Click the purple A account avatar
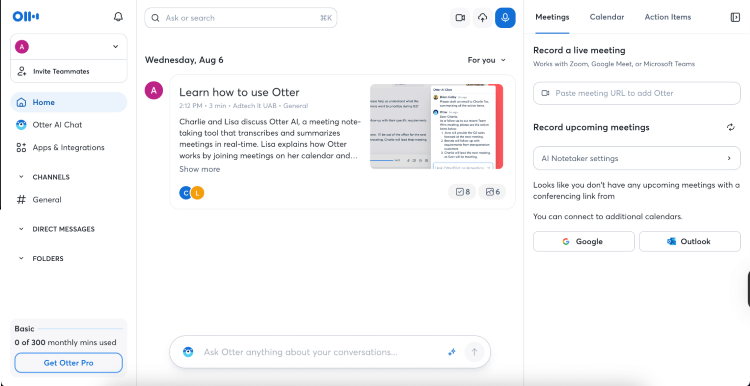 (x=22, y=46)
